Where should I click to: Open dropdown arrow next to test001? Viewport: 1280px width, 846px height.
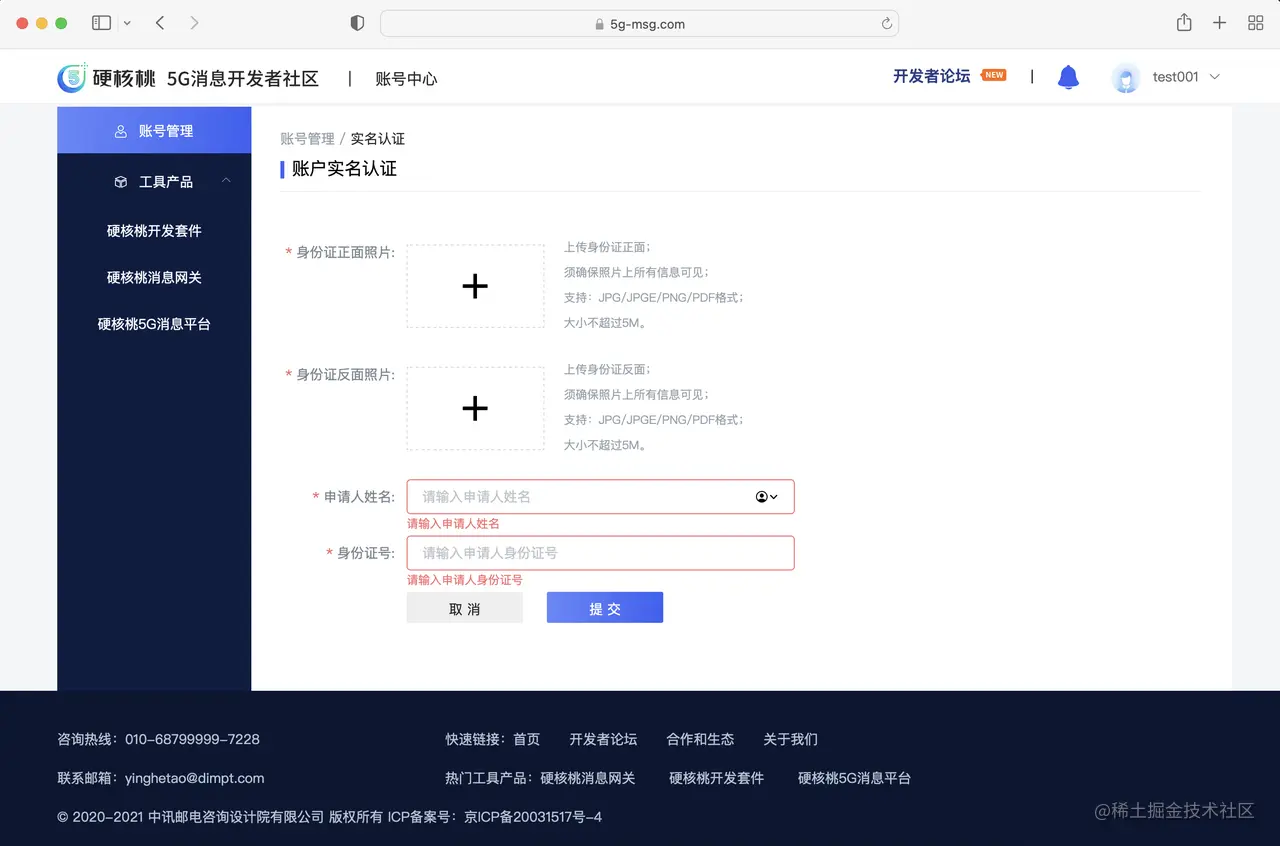coord(1215,77)
